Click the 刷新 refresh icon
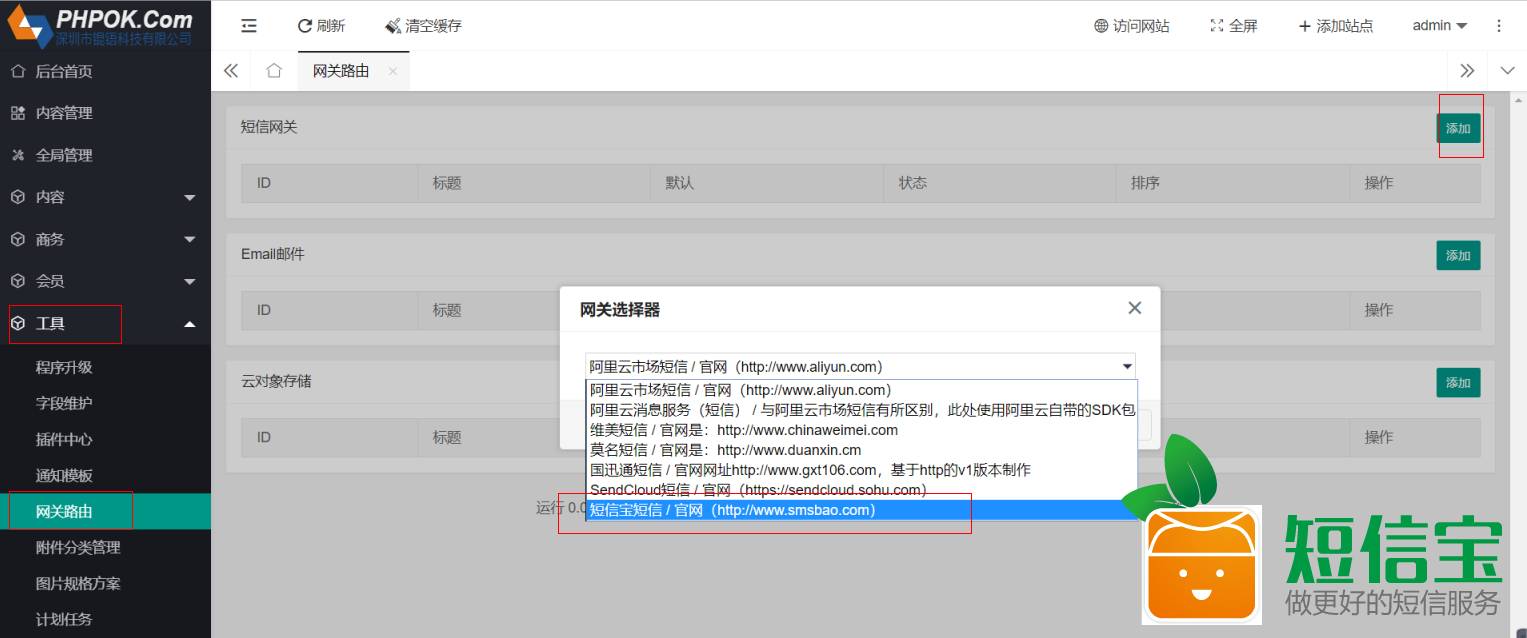This screenshot has width=1527, height=638. (x=305, y=26)
